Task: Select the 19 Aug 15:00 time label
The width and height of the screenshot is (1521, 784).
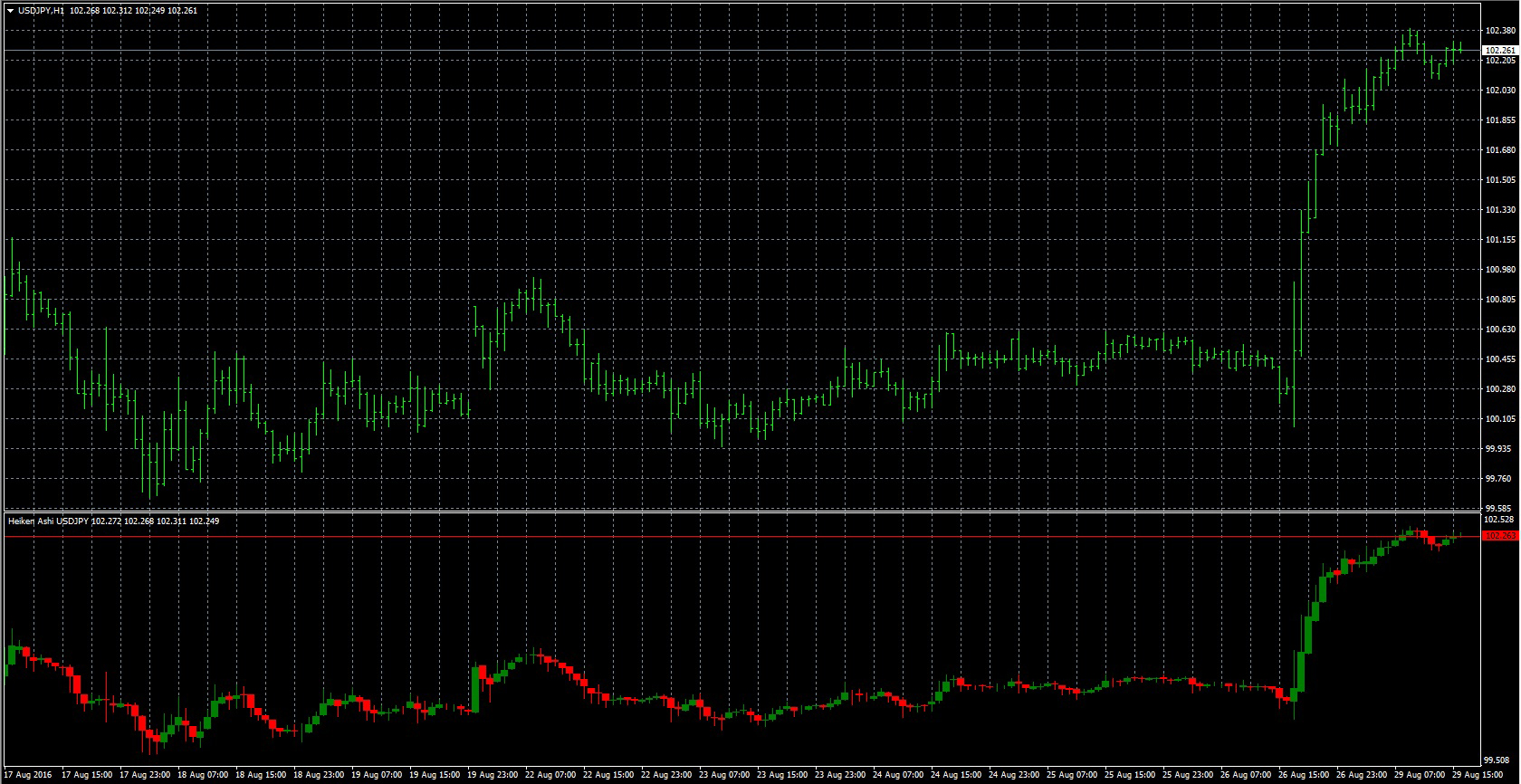Action: coord(435,776)
